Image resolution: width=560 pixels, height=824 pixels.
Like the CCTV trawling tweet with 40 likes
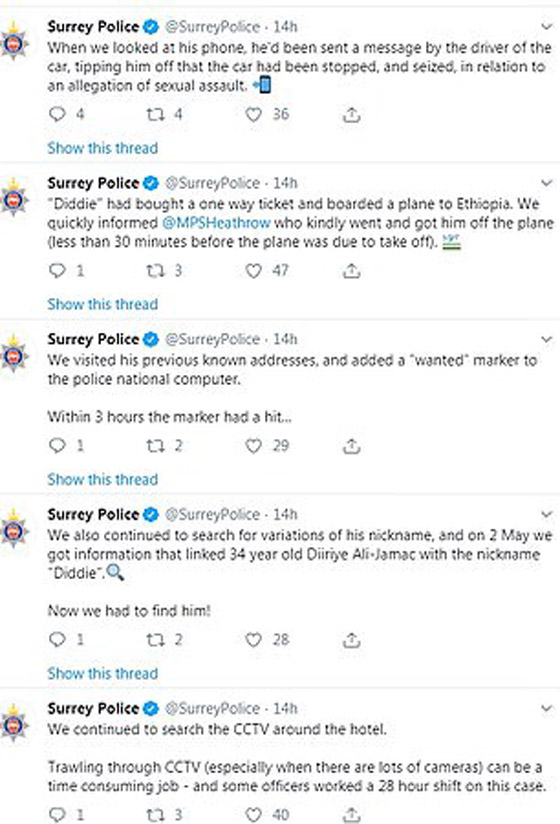click(254, 815)
